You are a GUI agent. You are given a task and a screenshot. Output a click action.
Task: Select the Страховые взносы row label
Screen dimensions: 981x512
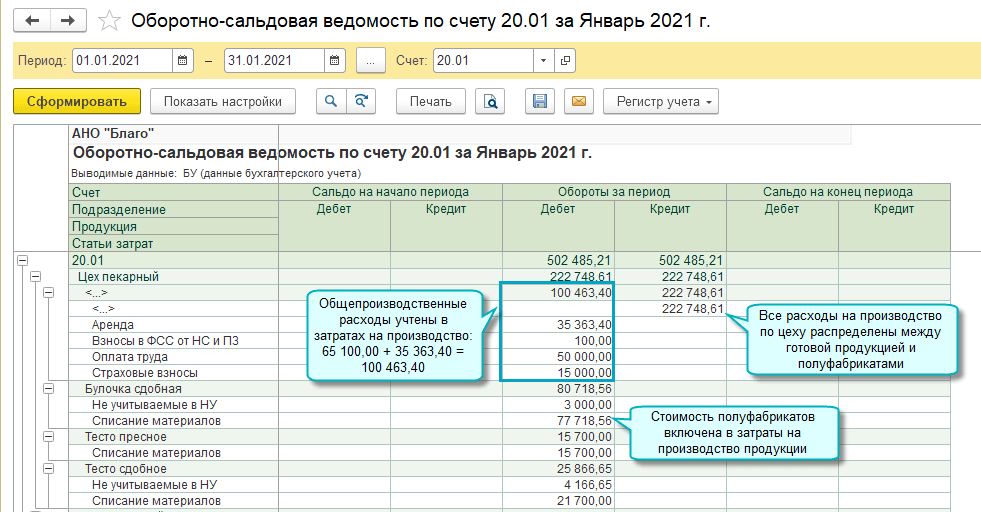coord(145,373)
